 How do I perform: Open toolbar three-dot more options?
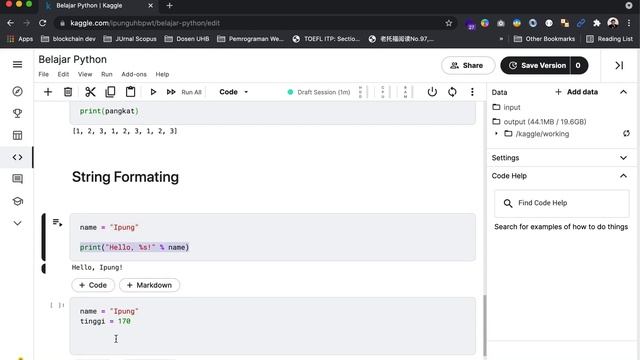[472, 92]
